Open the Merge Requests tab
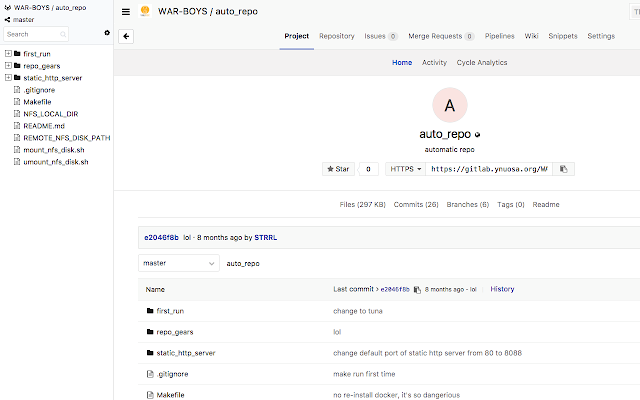This screenshot has height=400, width=640. [x=441, y=36]
